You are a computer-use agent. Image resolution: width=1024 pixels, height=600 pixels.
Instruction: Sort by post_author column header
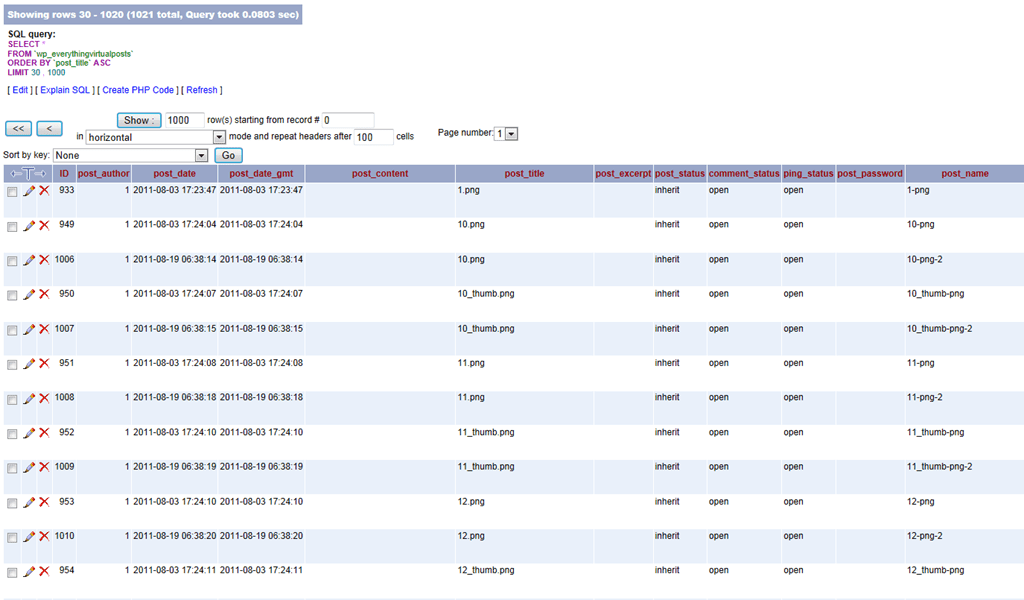104,174
